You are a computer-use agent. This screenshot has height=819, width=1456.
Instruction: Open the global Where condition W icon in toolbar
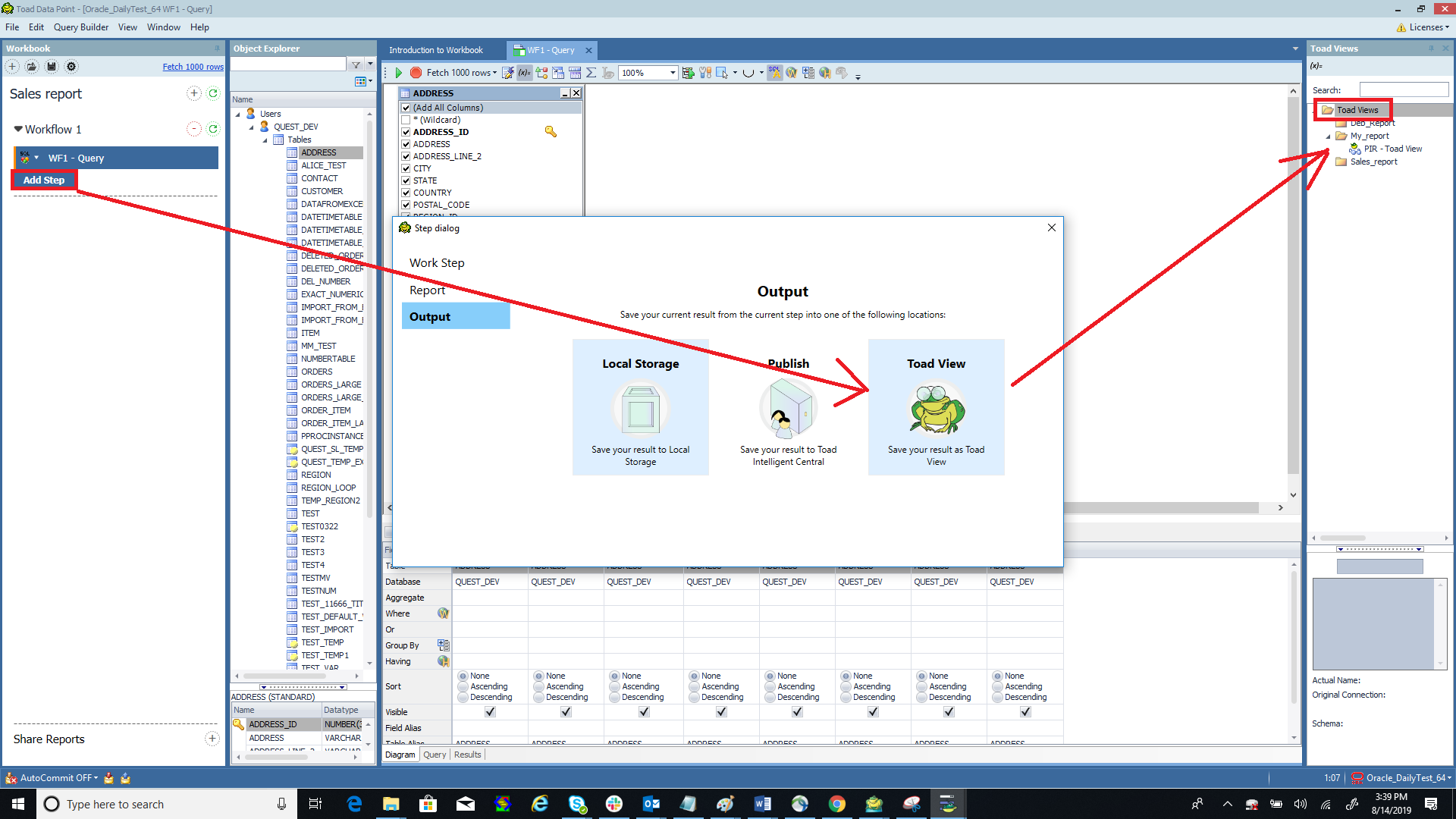[x=791, y=73]
